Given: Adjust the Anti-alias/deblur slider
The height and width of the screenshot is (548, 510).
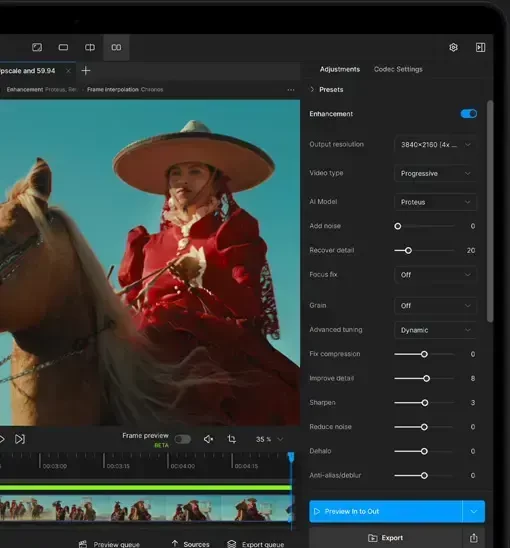Looking at the screenshot, I should pyautogui.click(x=424, y=475).
